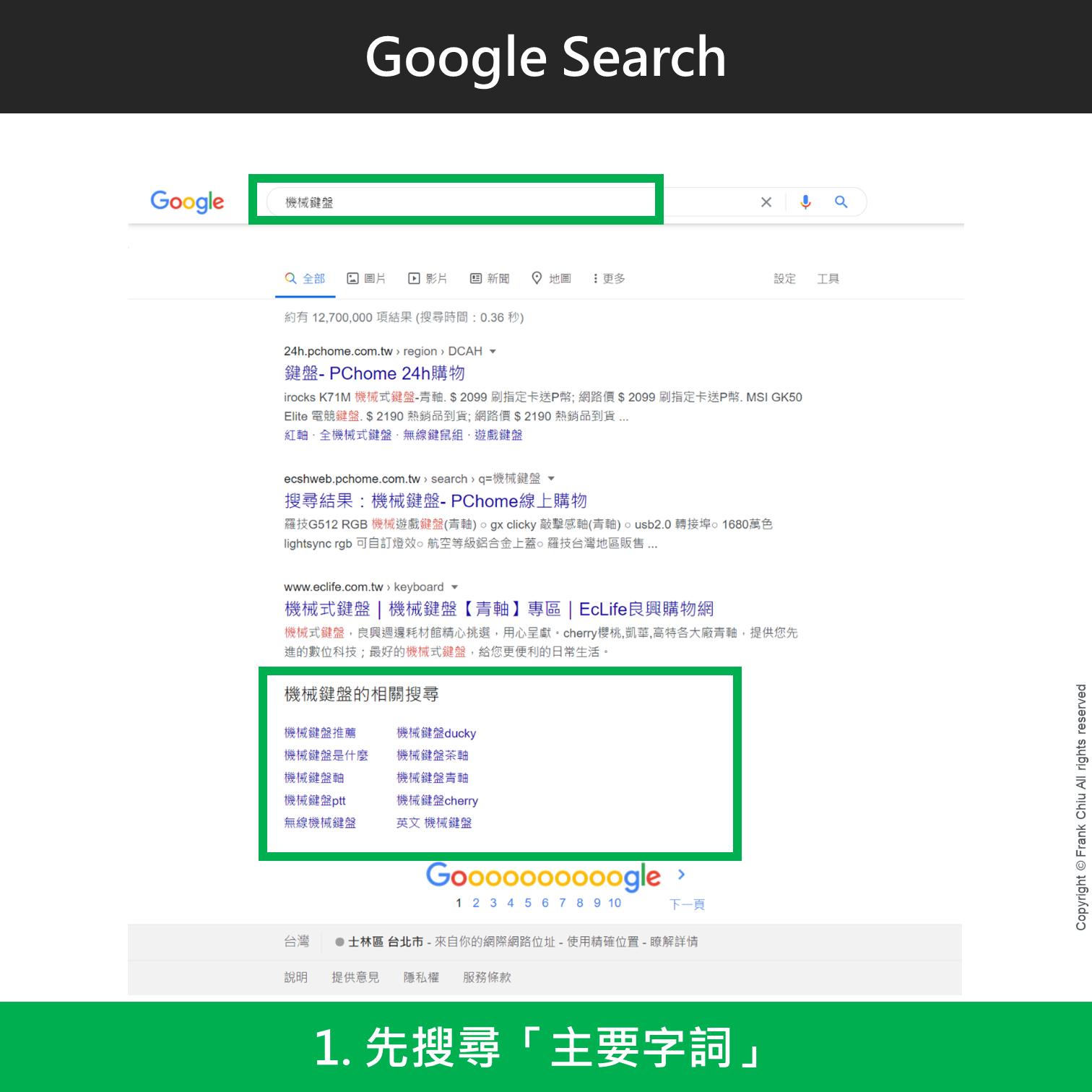Viewport: 1092px width, 1092px height.
Task: Click related search 機械鍵盤推薦
Action: (320, 733)
